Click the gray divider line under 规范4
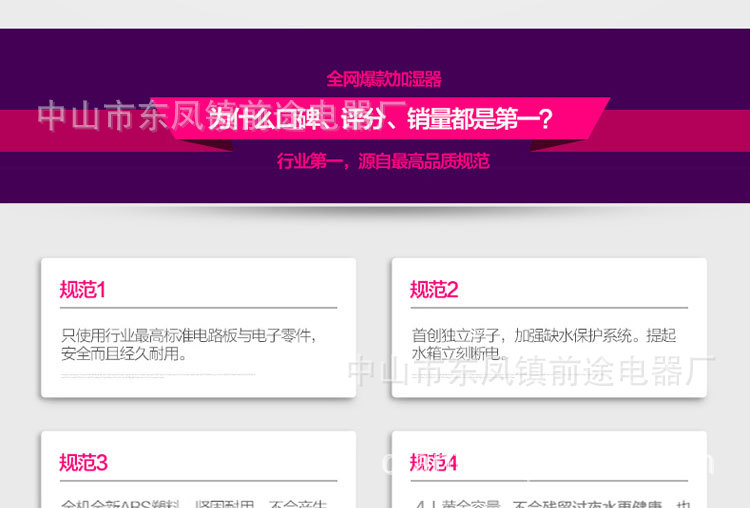Screen dimensions: 750x508 (549, 481)
